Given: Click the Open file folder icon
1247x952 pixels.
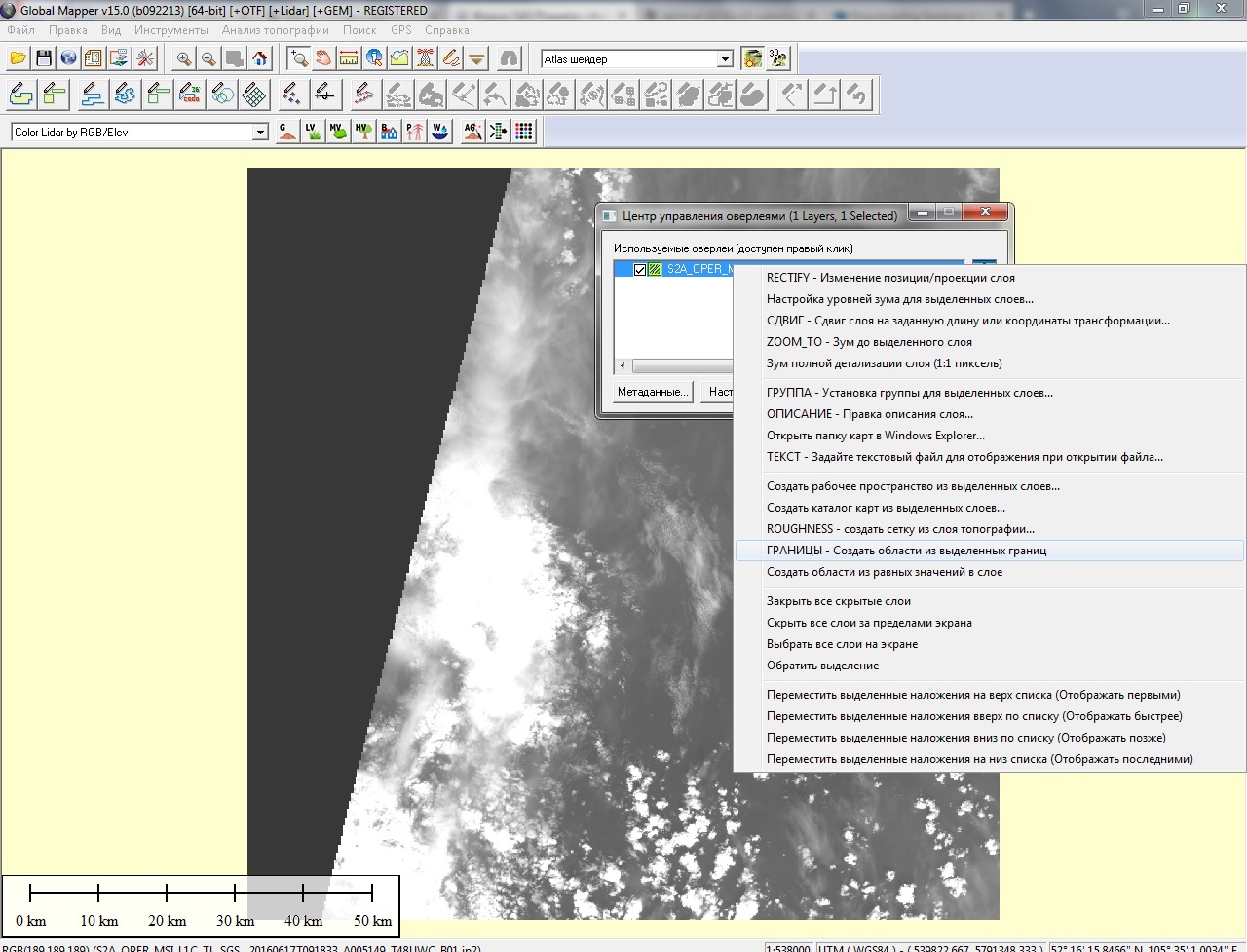Looking at the screenshot, I should 19,59.
